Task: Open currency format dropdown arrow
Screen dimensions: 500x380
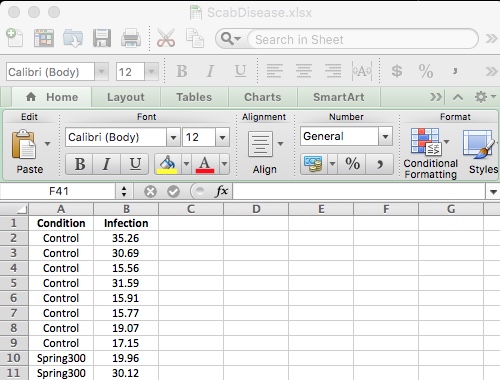Action: coord(332,164)
